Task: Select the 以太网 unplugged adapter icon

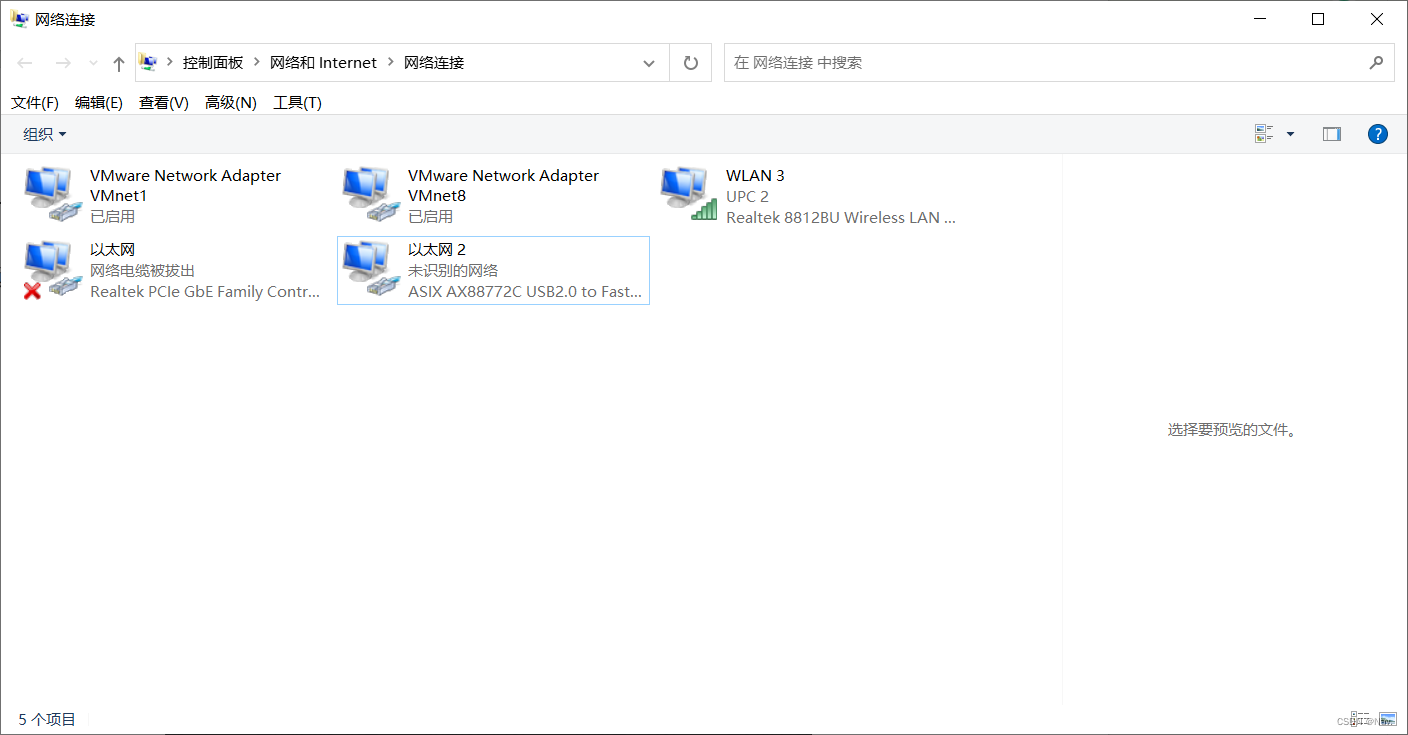Action: click(52, 269)
